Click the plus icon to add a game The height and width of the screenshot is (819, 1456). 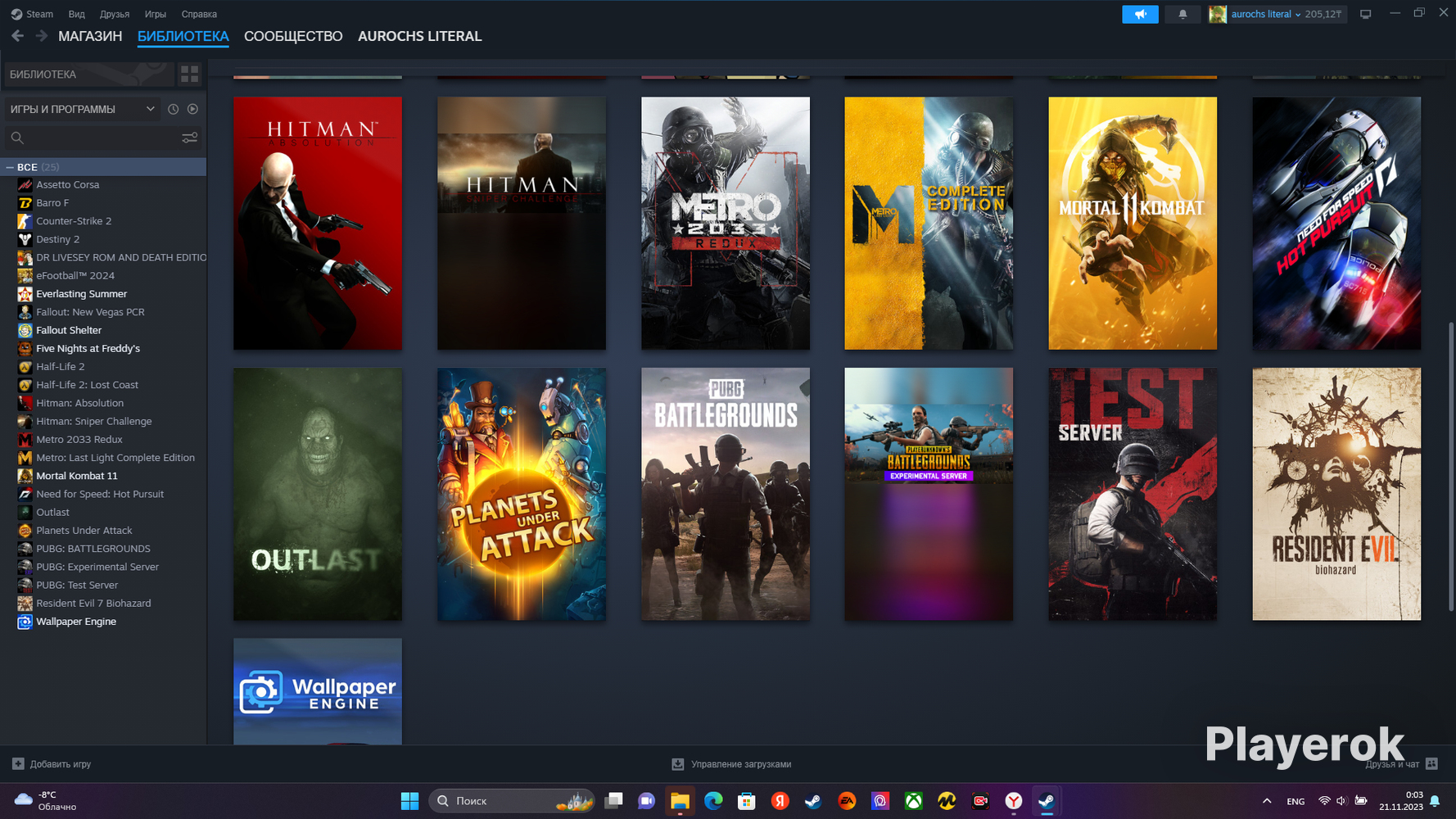pos(18,764)
